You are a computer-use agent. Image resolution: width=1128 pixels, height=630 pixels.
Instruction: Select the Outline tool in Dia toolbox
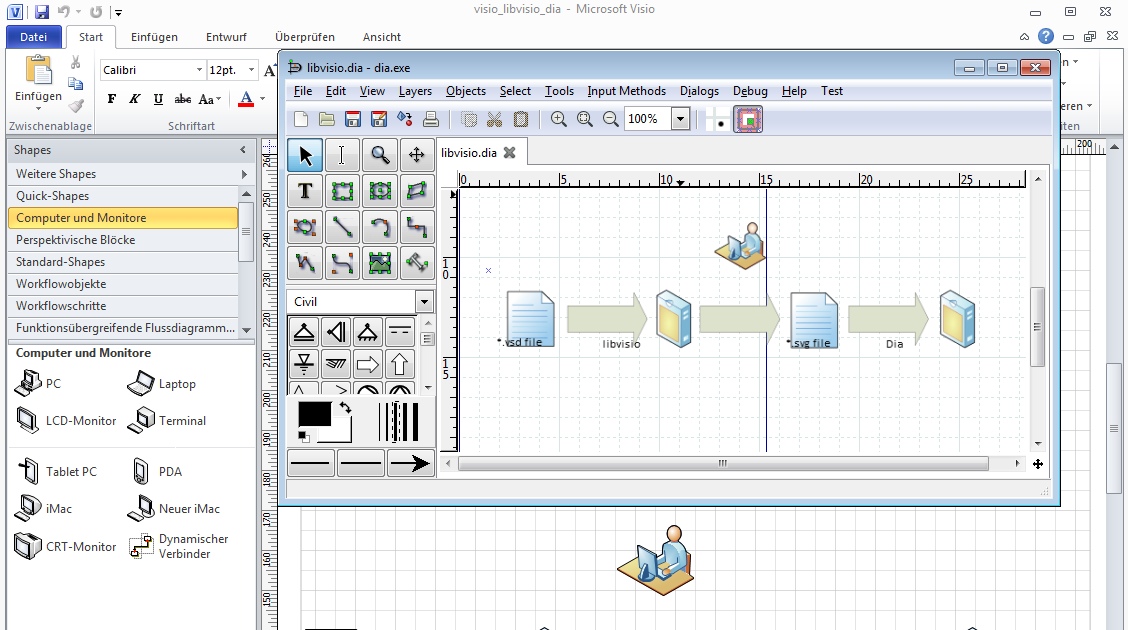coord(417,263)
